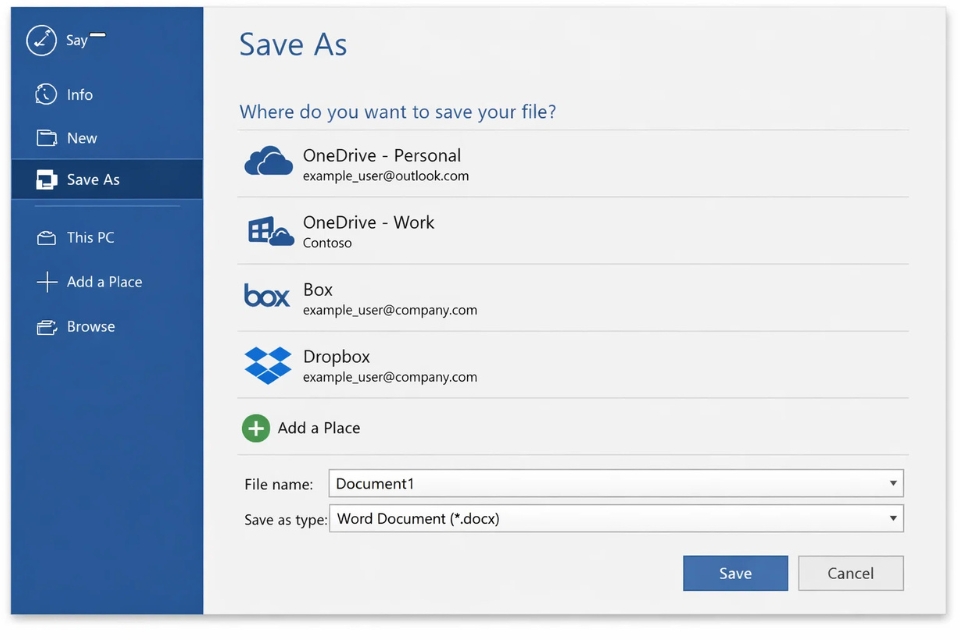Click the This PC icon in sidebar
This screenshot has height=640, width=960.
pos(46,238)
